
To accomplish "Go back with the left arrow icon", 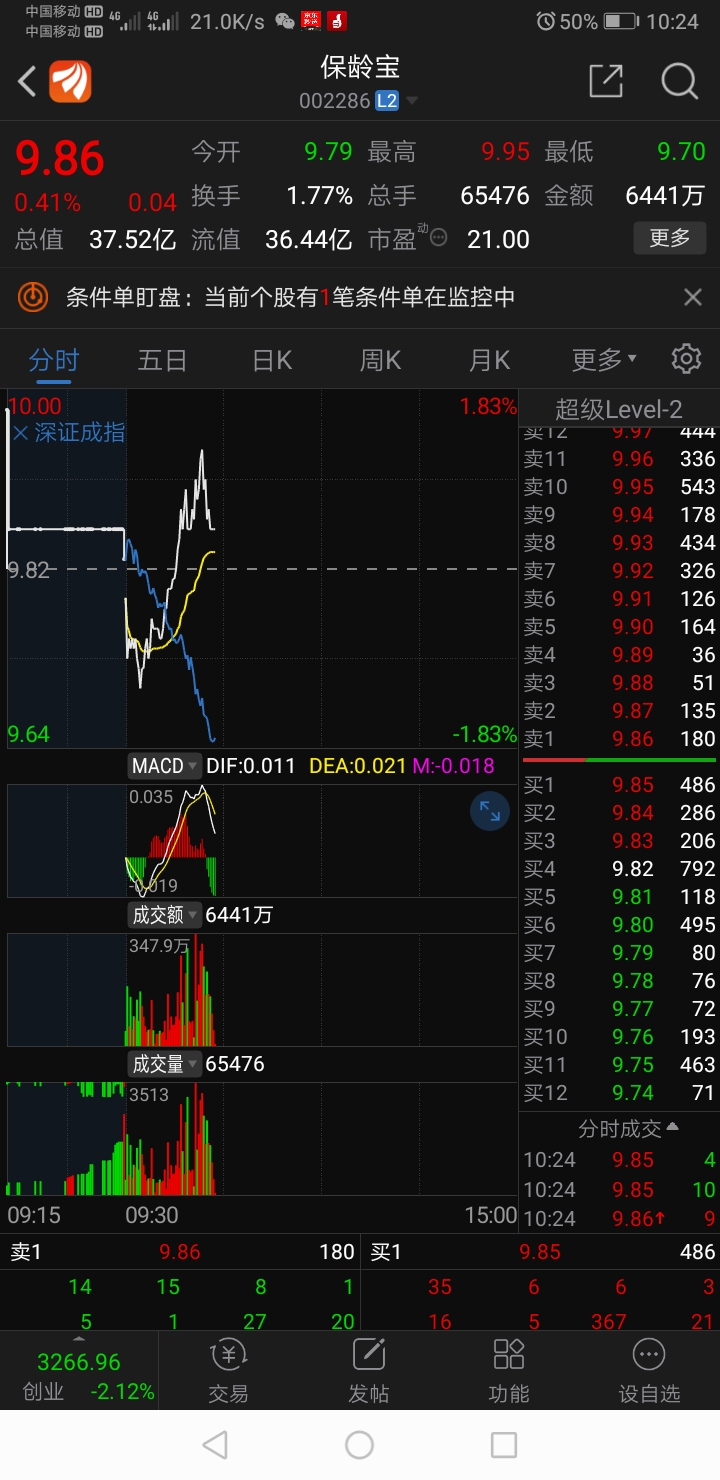I will (x=27, y=82).
